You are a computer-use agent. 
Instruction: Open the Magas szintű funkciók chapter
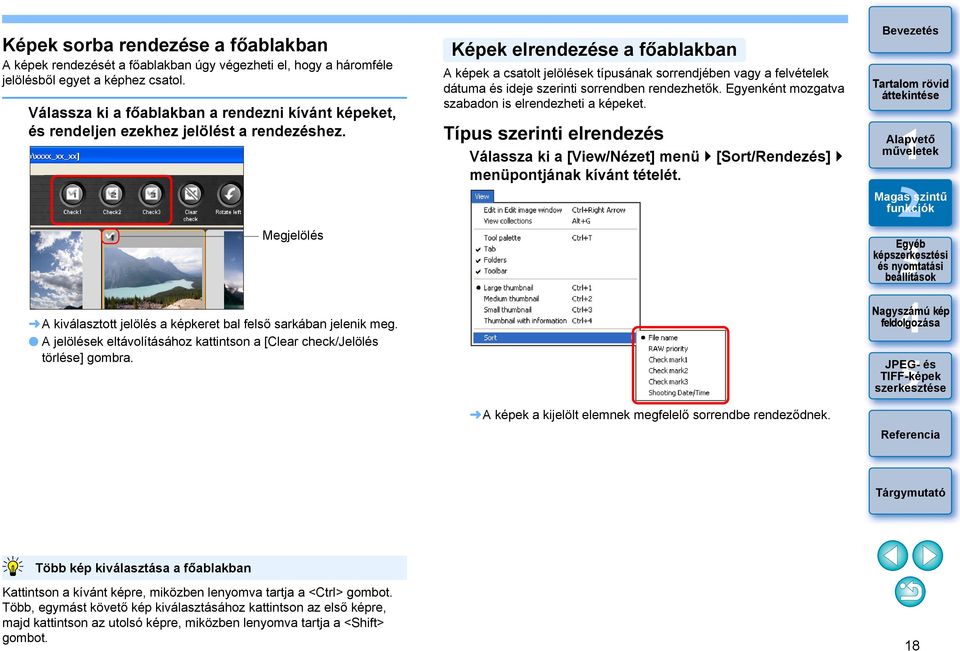pos(910,203)
